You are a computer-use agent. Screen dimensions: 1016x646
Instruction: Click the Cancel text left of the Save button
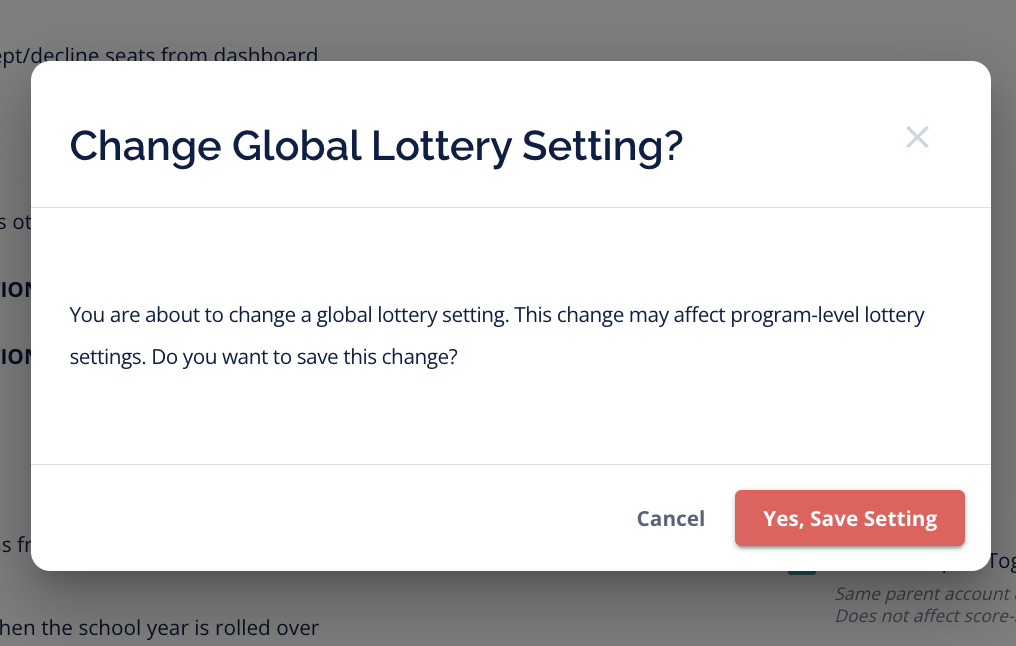coord(671,518)
